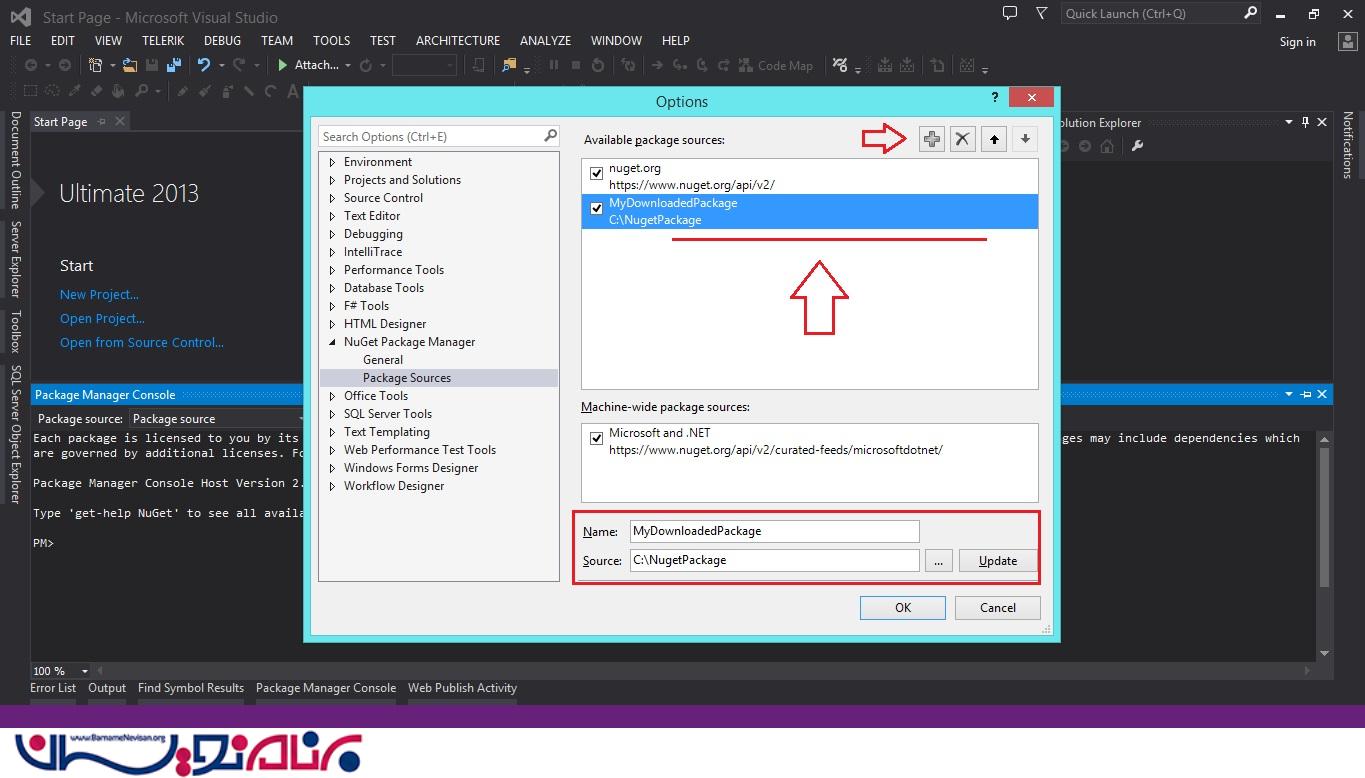Screen dimensions: 1365x778
Task: Click the Save All toolbar icon
Action: 174,65
